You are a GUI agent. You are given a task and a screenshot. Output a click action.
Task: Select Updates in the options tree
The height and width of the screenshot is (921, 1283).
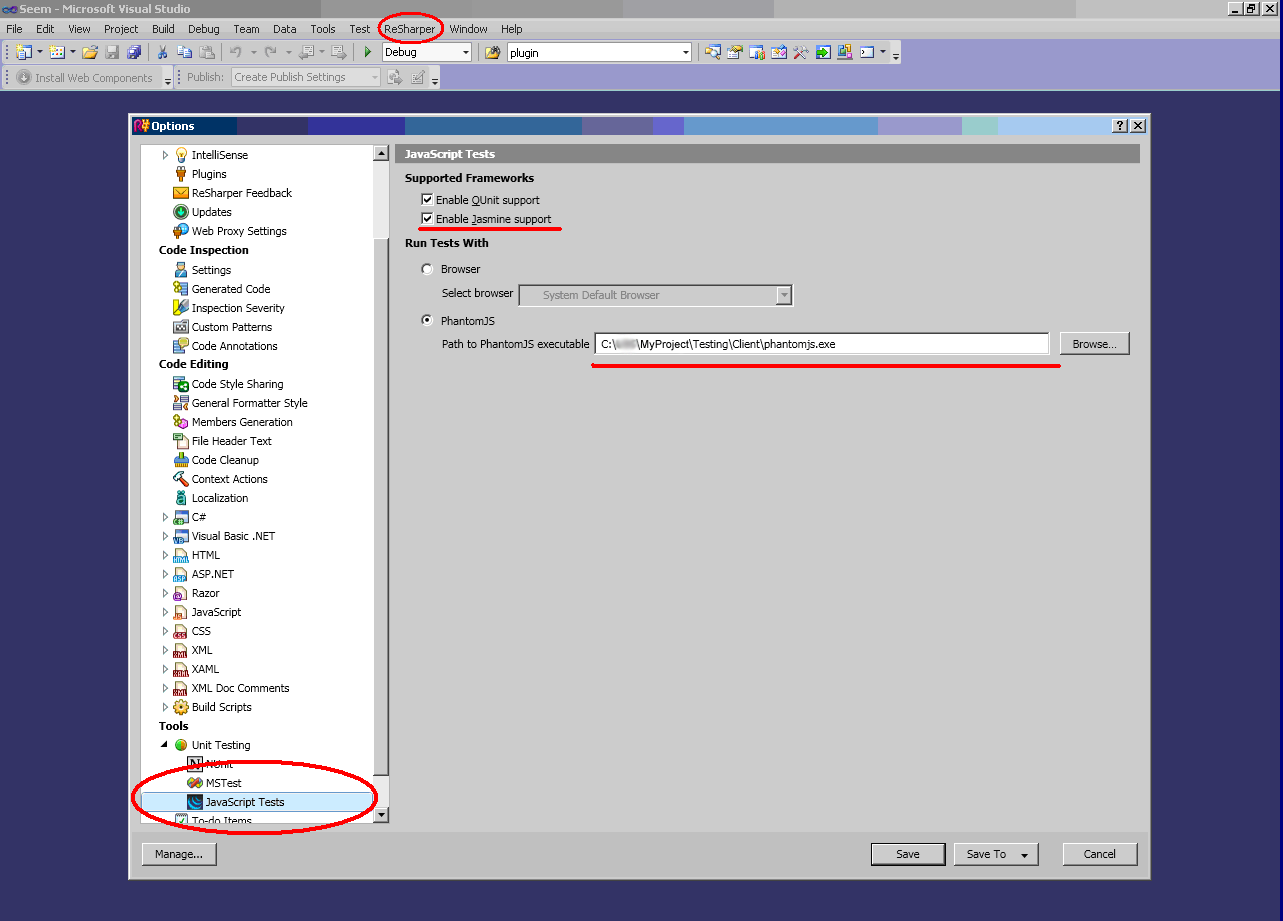[211, 212]
